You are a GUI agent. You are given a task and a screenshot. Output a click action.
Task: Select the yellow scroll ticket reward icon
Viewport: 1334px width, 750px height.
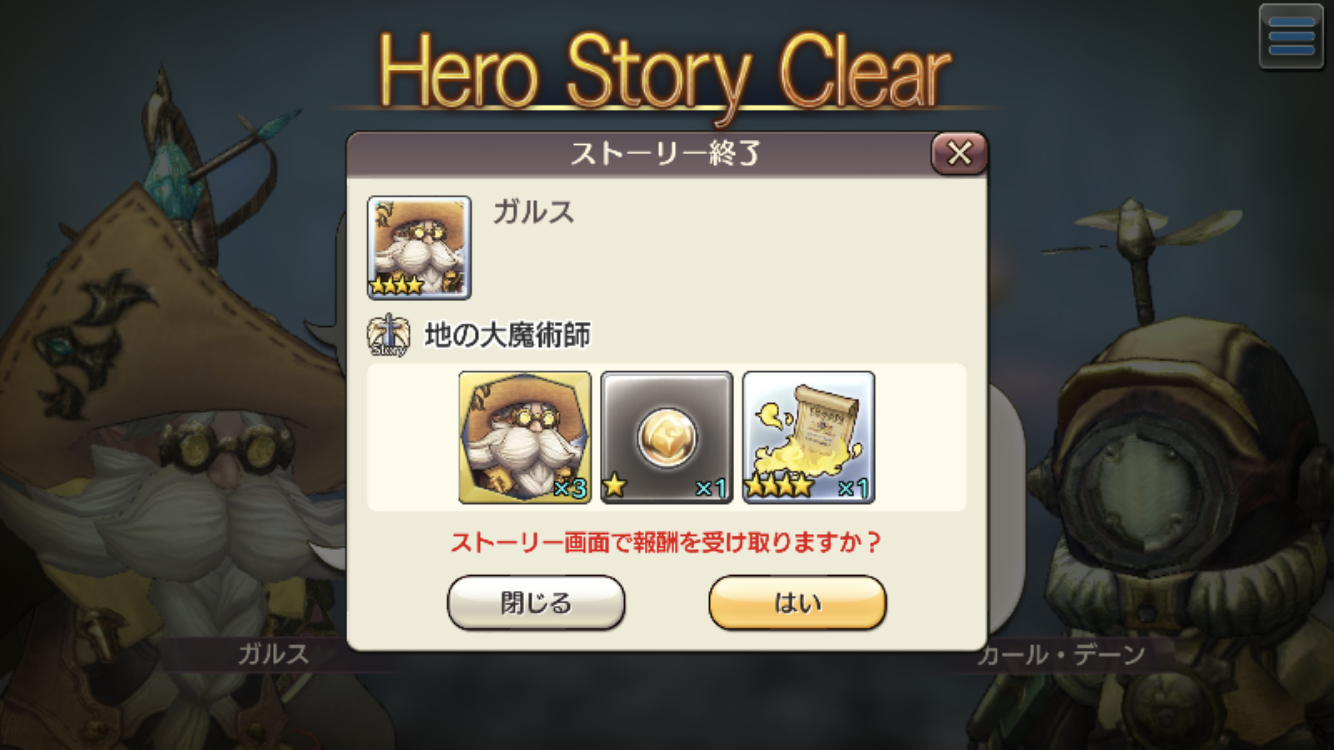click(809, 437)
